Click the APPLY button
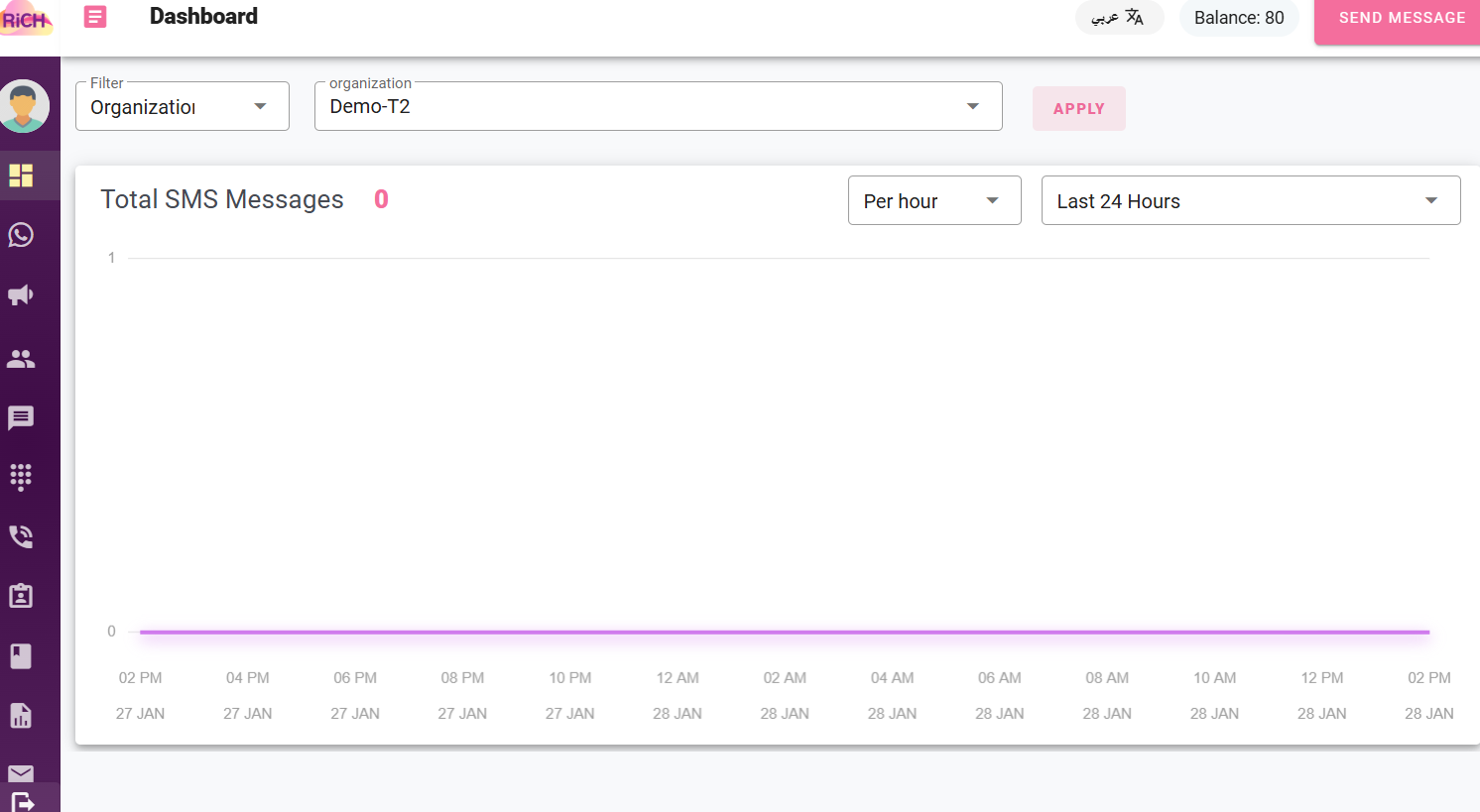This screenshot has height=812, width=1480. (1078, 109)
